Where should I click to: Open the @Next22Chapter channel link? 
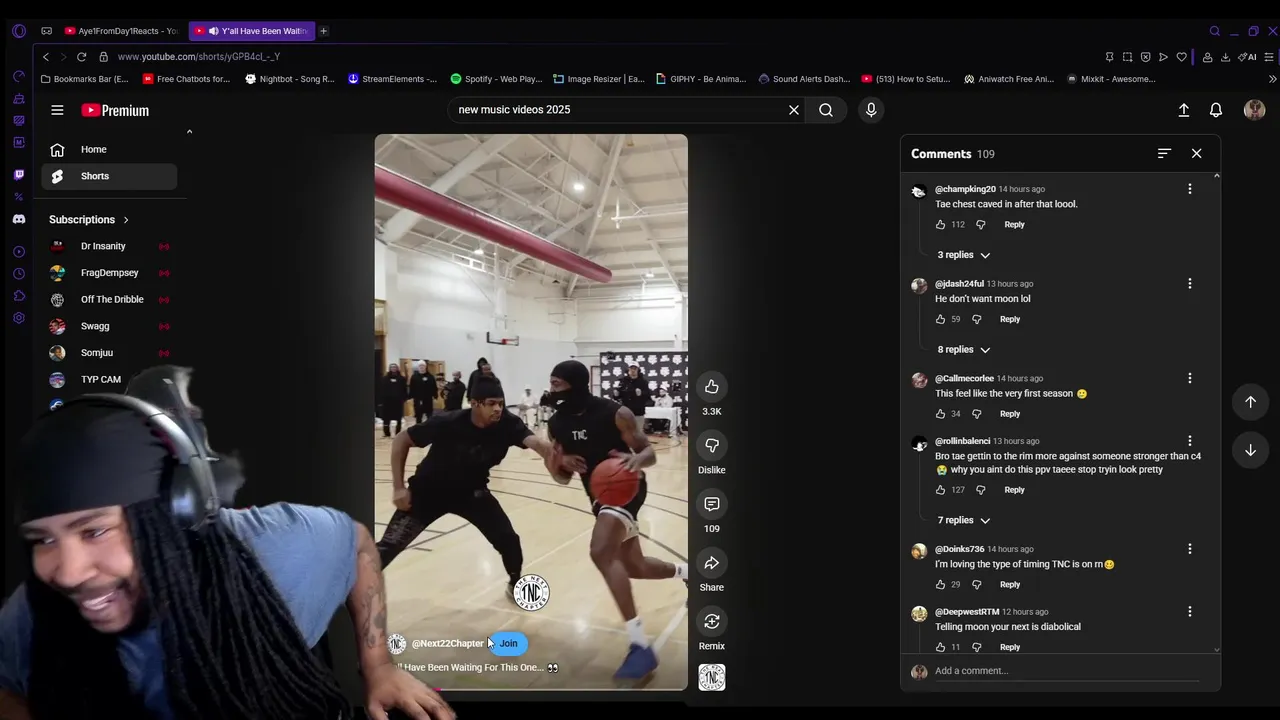point(448,644)
